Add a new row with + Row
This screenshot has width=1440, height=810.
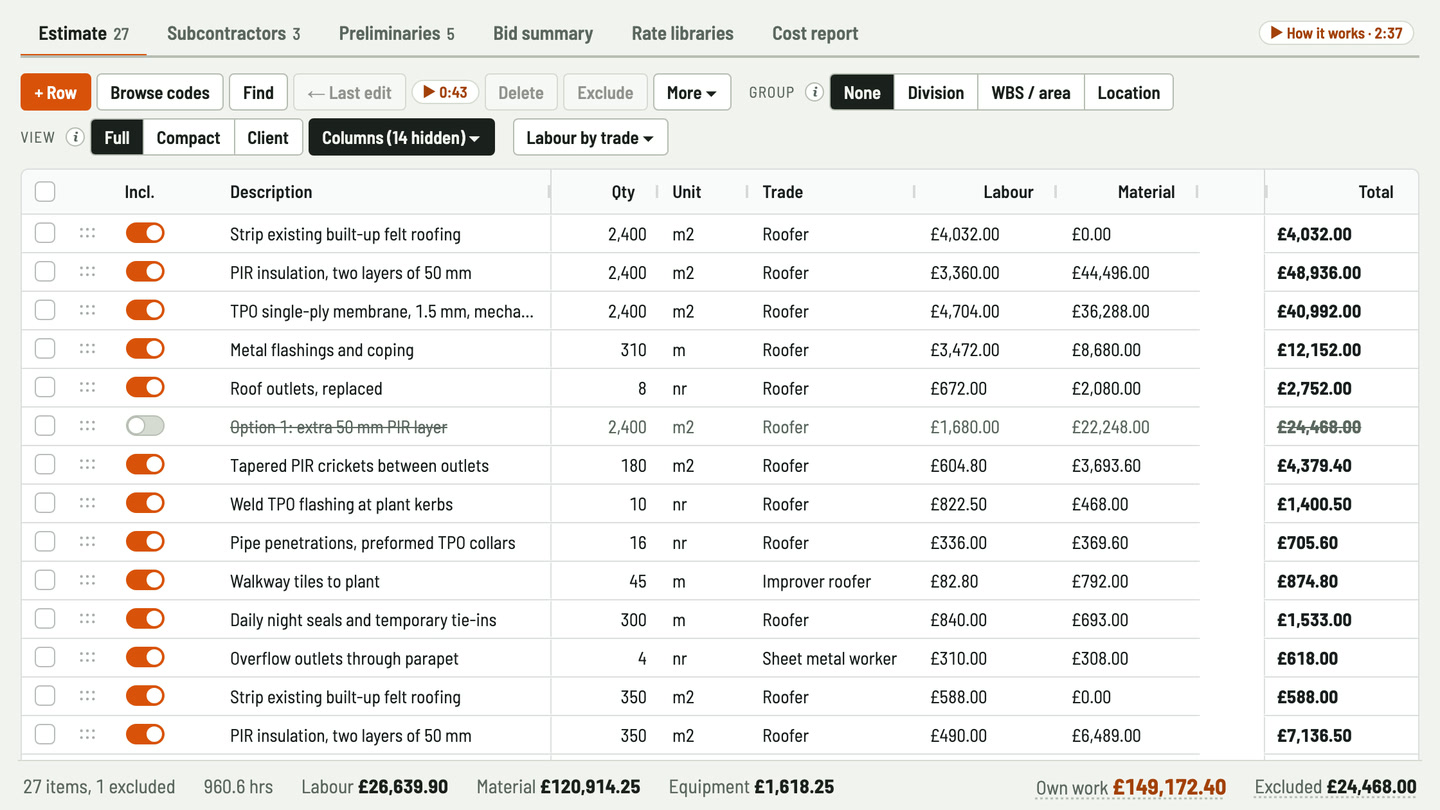pyautogui.click(x=56, y=93)
